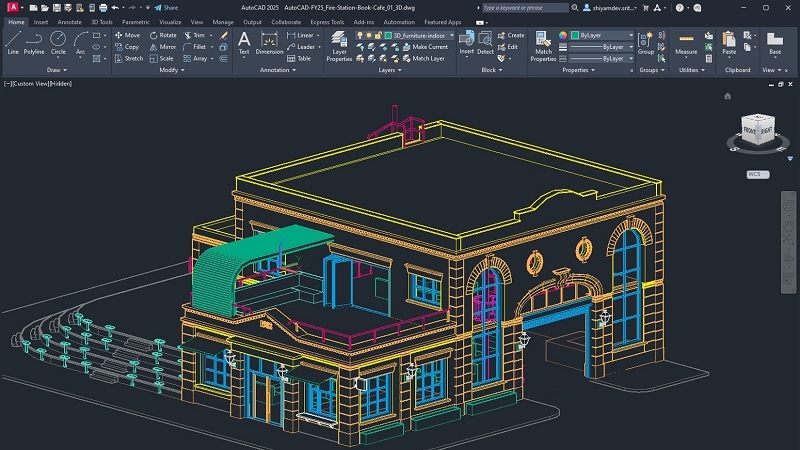800x450 pixels.
Task: Select the Line drawing tool
Action: [13, 42]
